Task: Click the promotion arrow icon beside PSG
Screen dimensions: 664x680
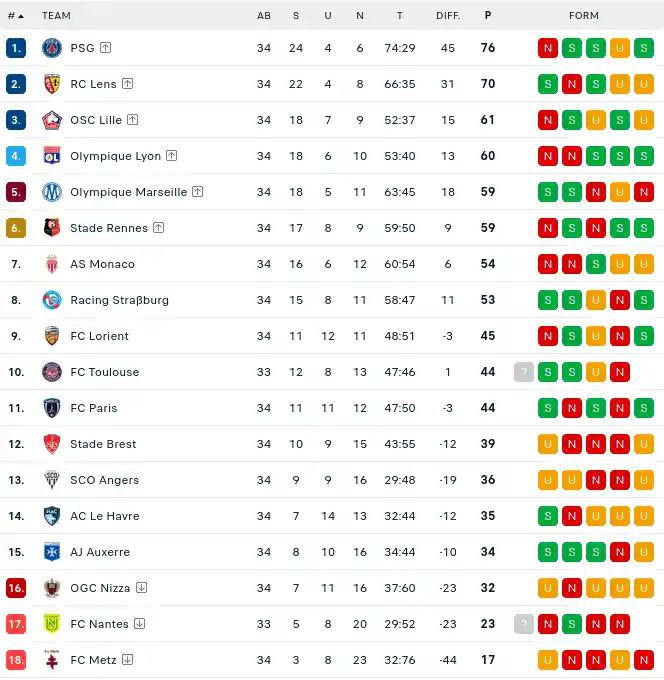Action: (x=105, y=47)
